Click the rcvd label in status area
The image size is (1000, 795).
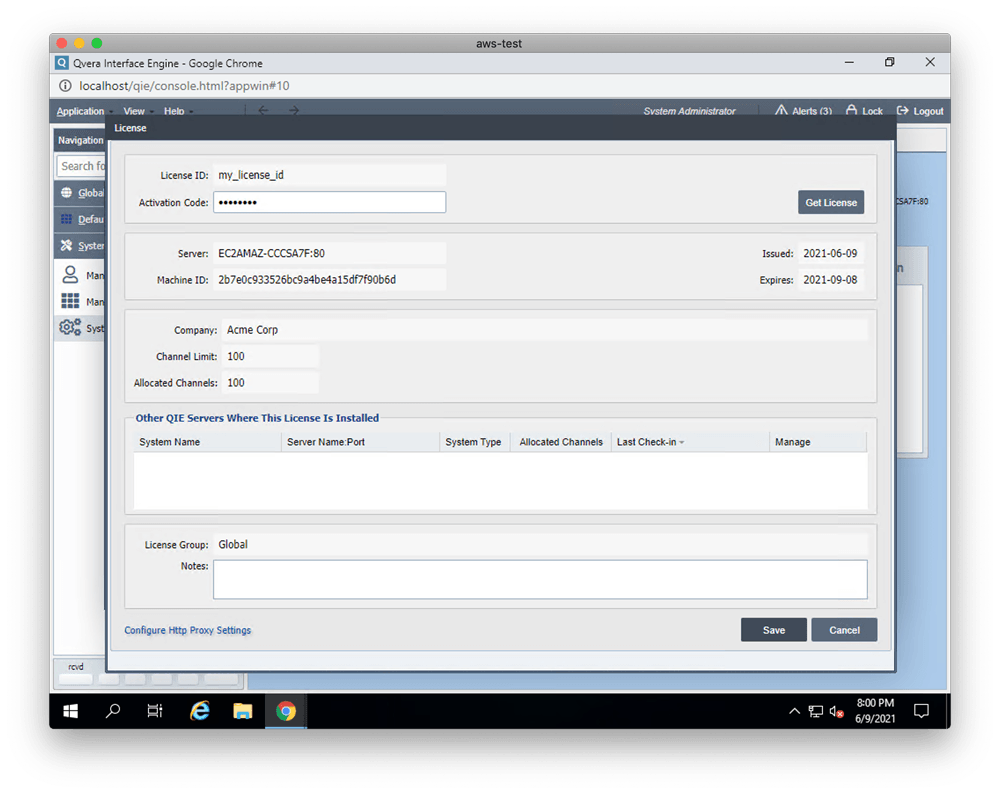pos(76,667)
